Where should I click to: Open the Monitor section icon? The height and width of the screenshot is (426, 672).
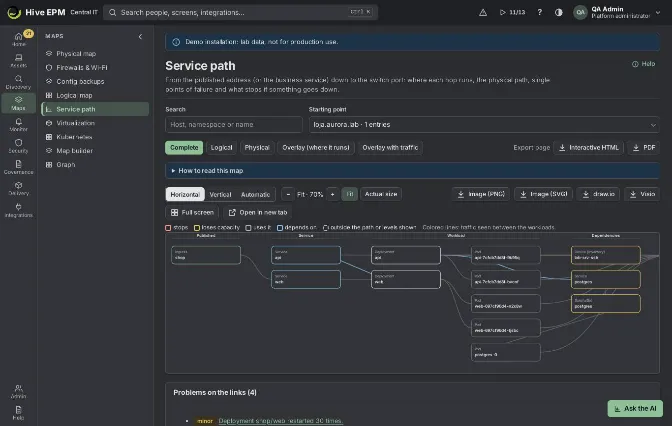(x=18, y=124)
